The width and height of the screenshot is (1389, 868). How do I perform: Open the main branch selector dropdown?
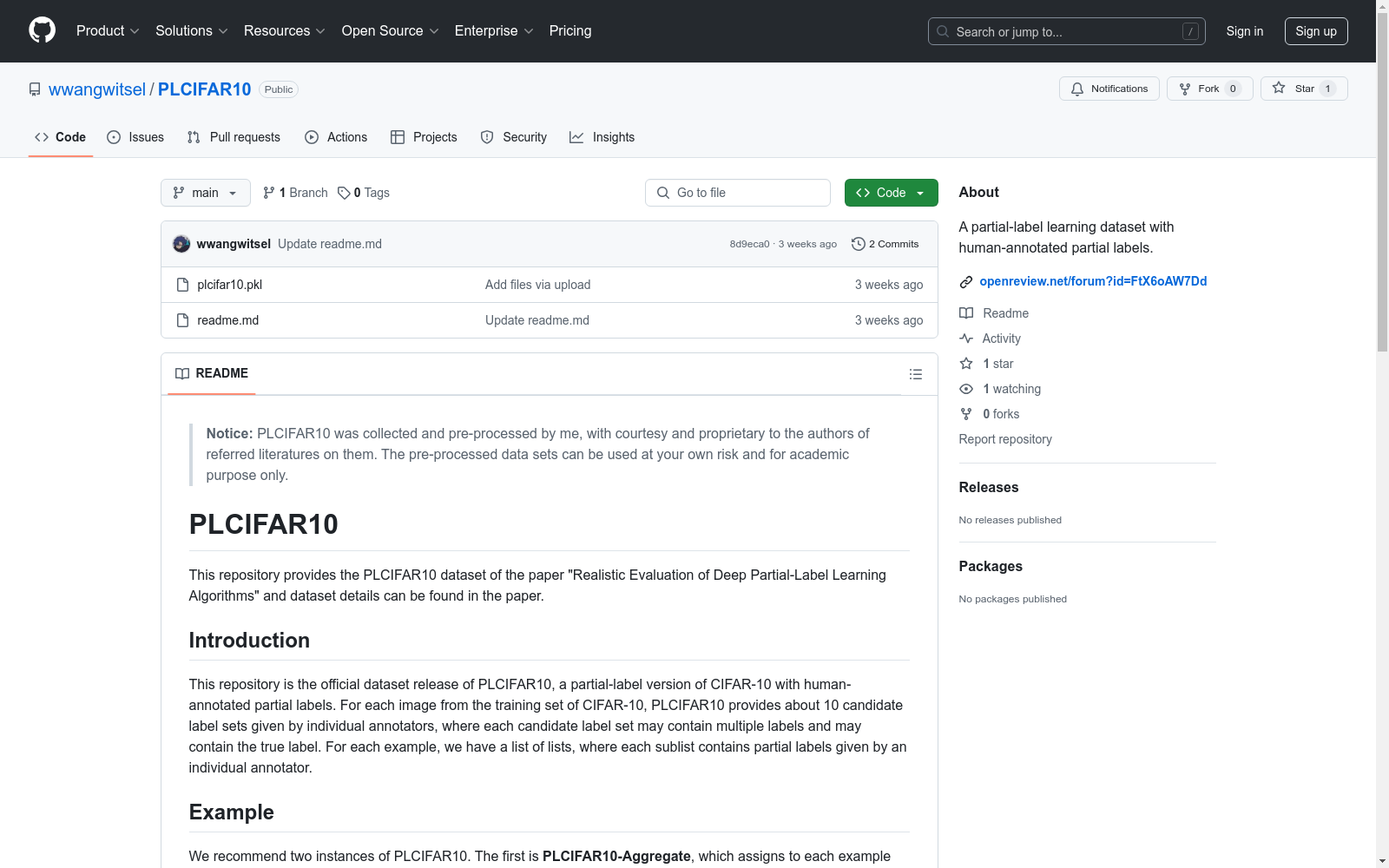coord(206,193)
